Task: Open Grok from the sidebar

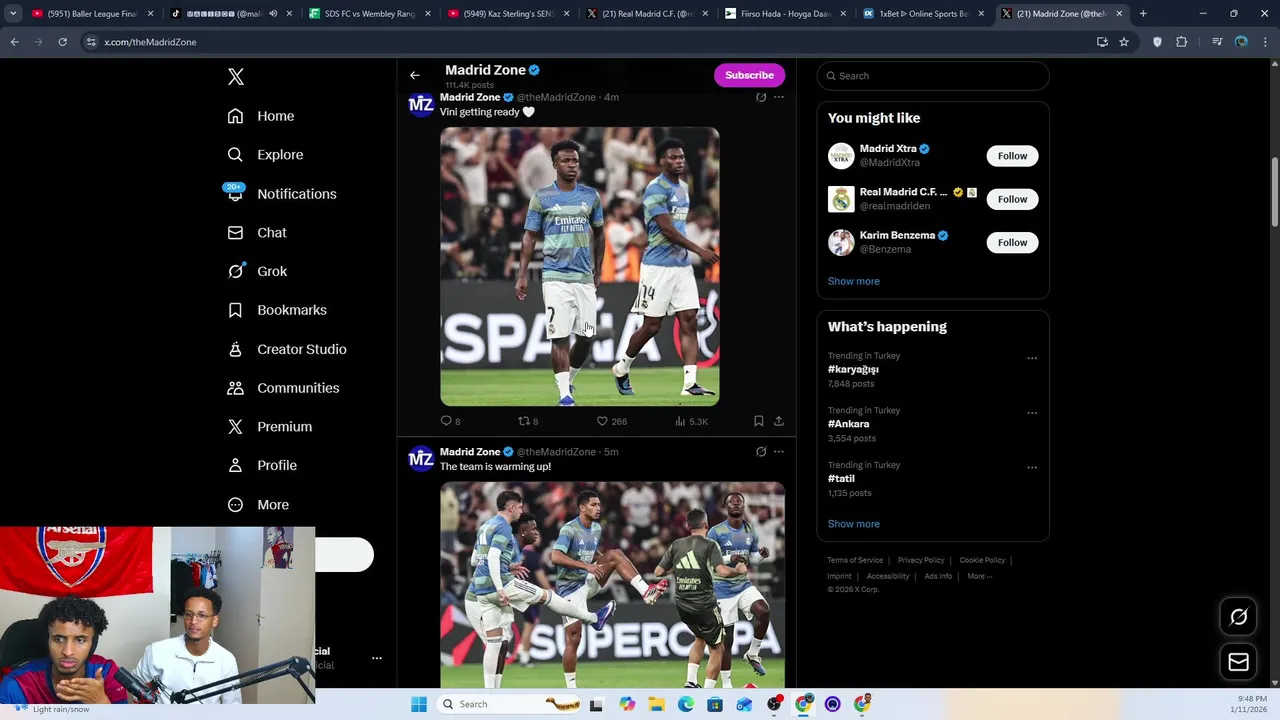Action: pyautogui.click(x=256, y=271)
